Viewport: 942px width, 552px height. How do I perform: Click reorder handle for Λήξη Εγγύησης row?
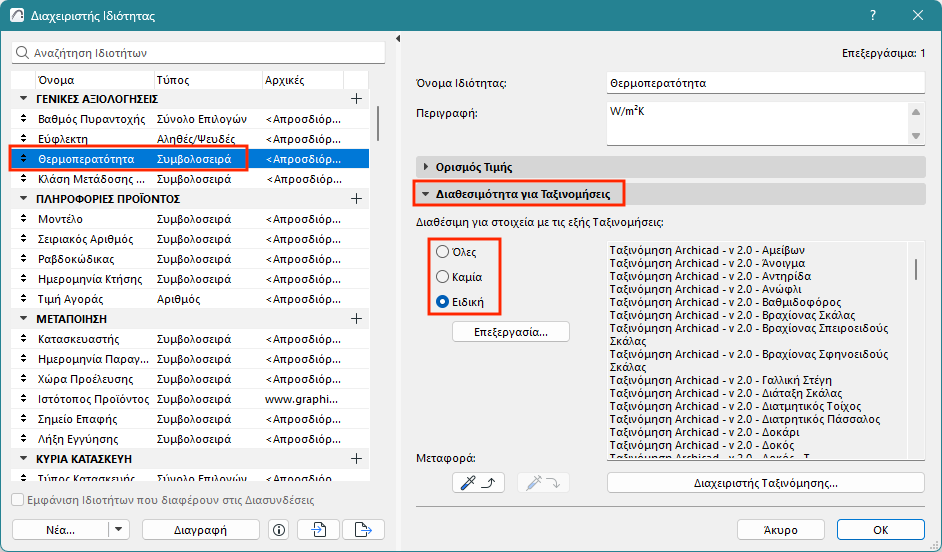point(23,439)
